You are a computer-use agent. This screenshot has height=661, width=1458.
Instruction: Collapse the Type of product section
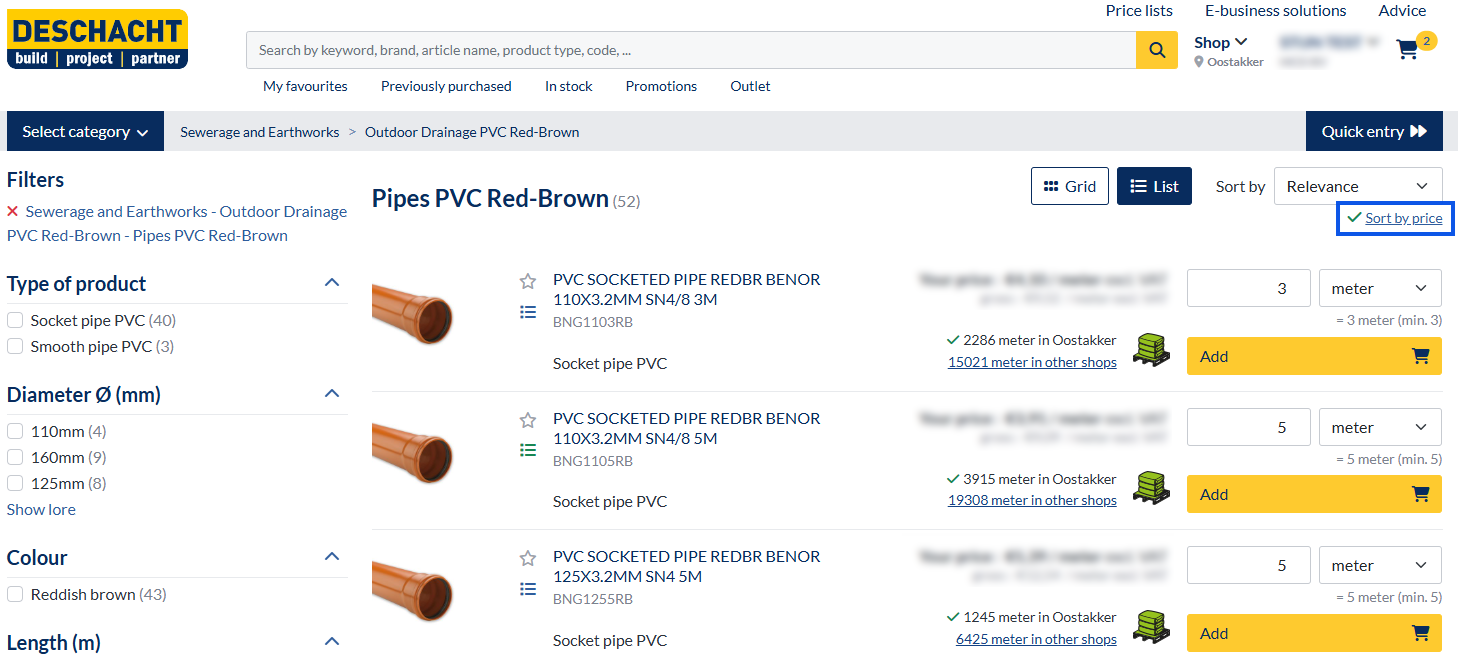[333, 283]
